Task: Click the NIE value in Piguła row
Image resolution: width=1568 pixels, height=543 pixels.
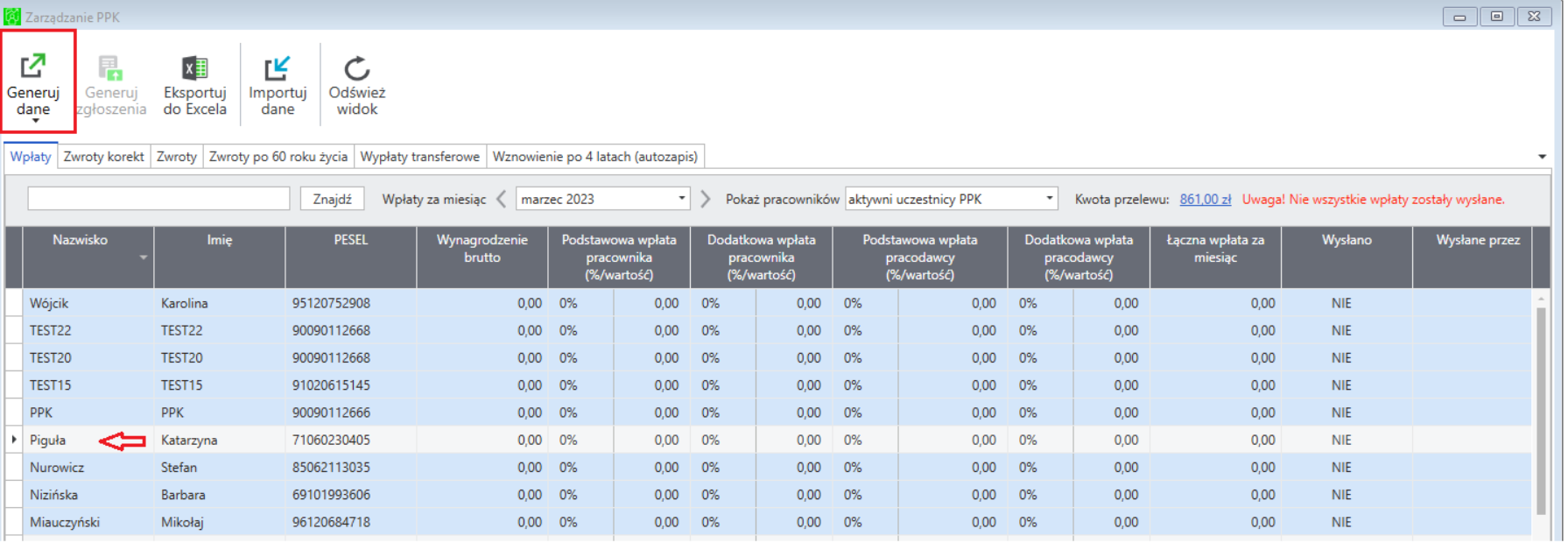Action: point(1341,440)
